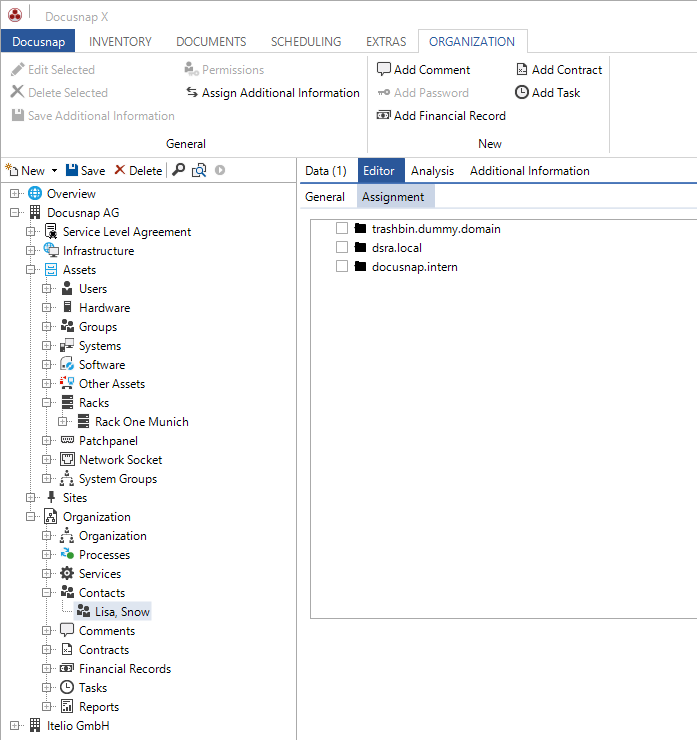Expand the Rack One Munich node
Viewport: 697px width, 740px height.
(x=62, y=421)
